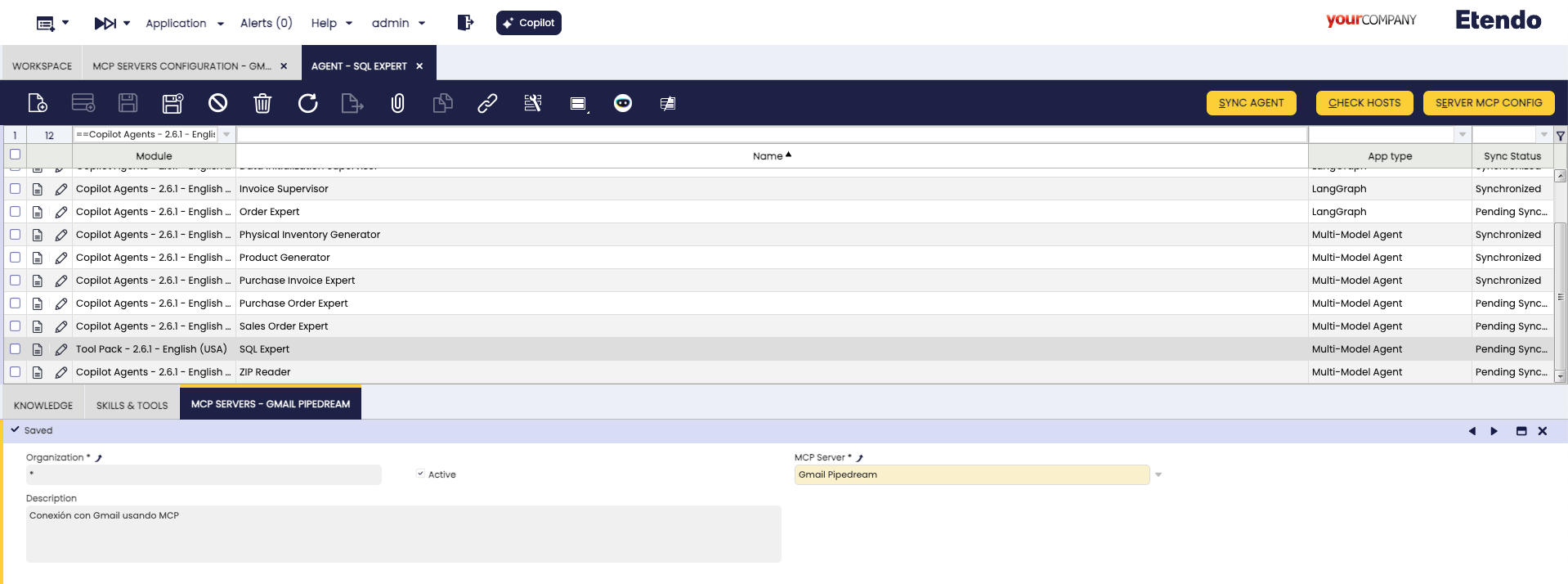Click the log out icon in top bar
Viewport: 1568px width, 584px height.
pyautogui.click(x=465, y=23)
